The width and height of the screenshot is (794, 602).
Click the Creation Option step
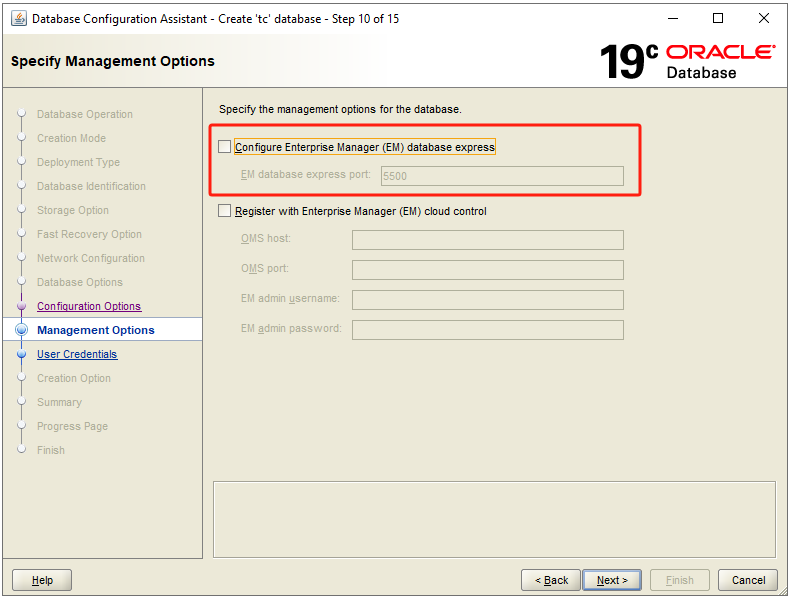pos(73,378)
